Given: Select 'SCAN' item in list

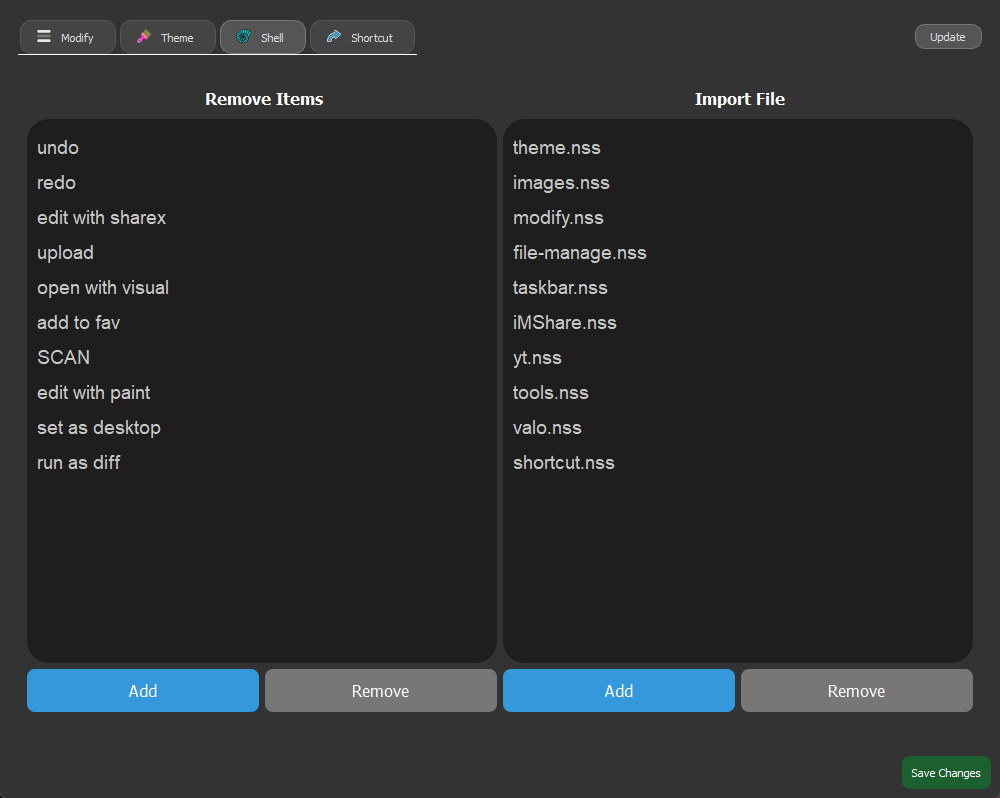Looking at the screenshot, I should point(262,358).
